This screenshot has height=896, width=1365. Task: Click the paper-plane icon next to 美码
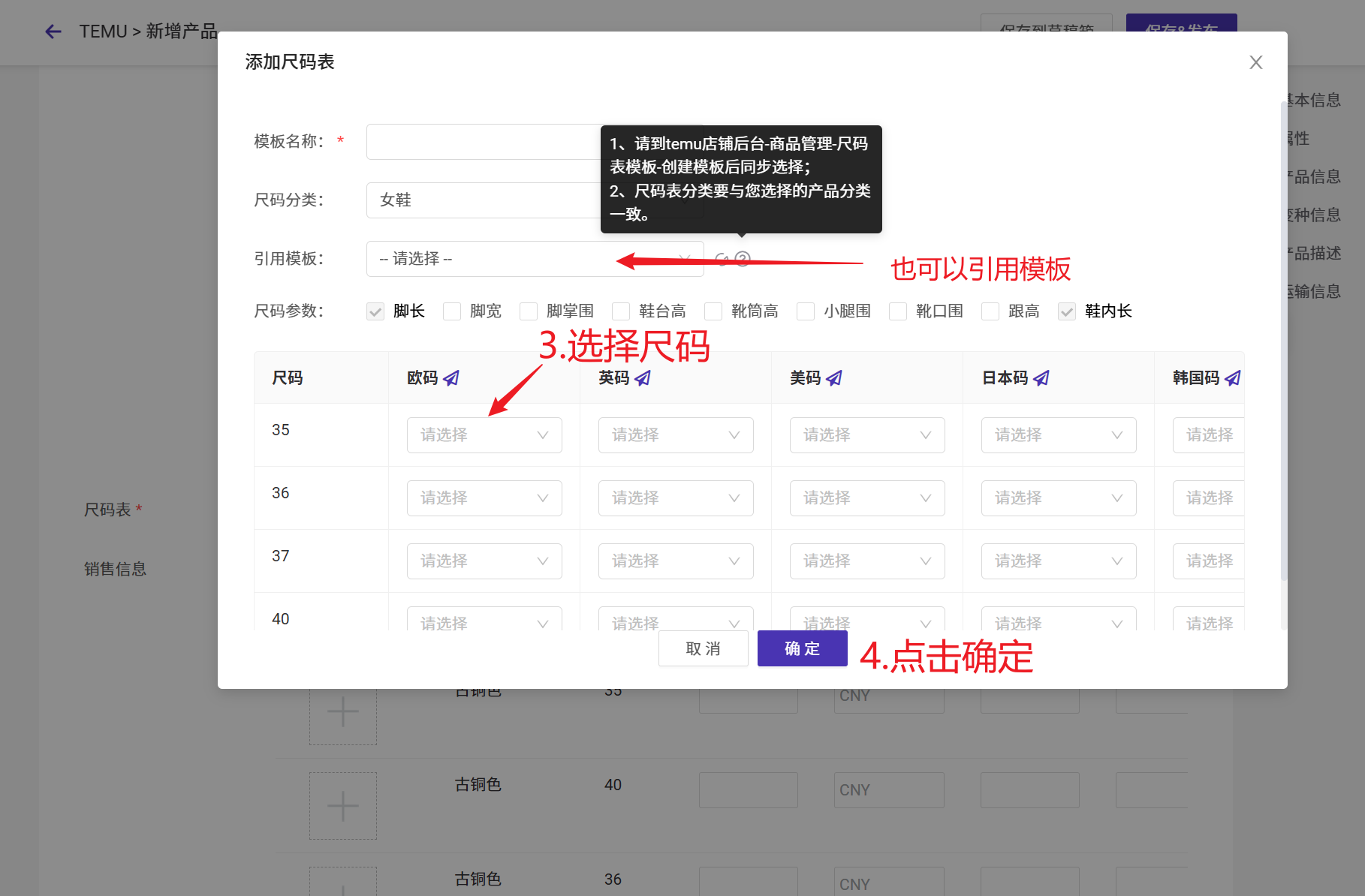coord(834,378)
